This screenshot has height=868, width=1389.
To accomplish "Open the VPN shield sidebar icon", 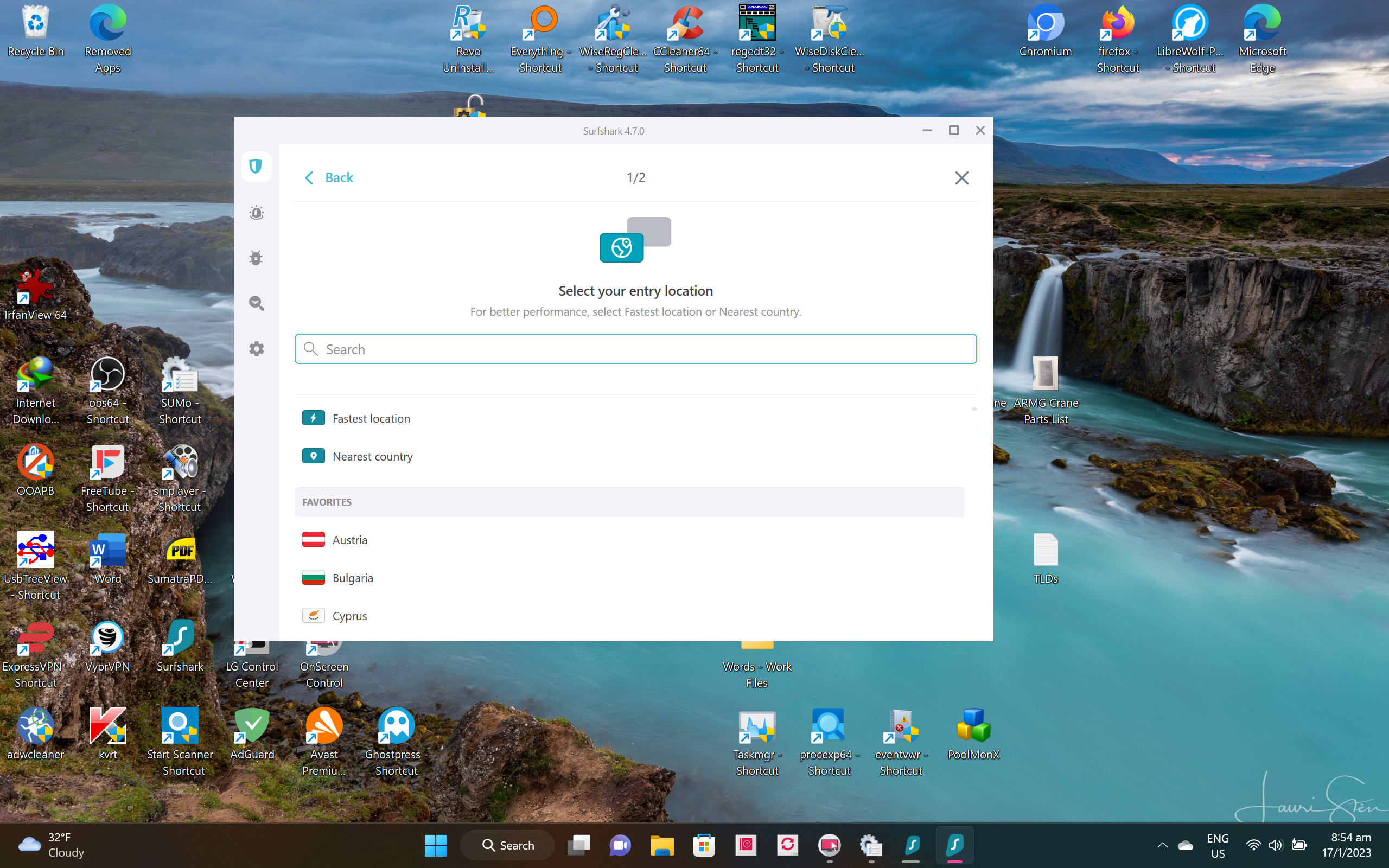I will 256,167.
